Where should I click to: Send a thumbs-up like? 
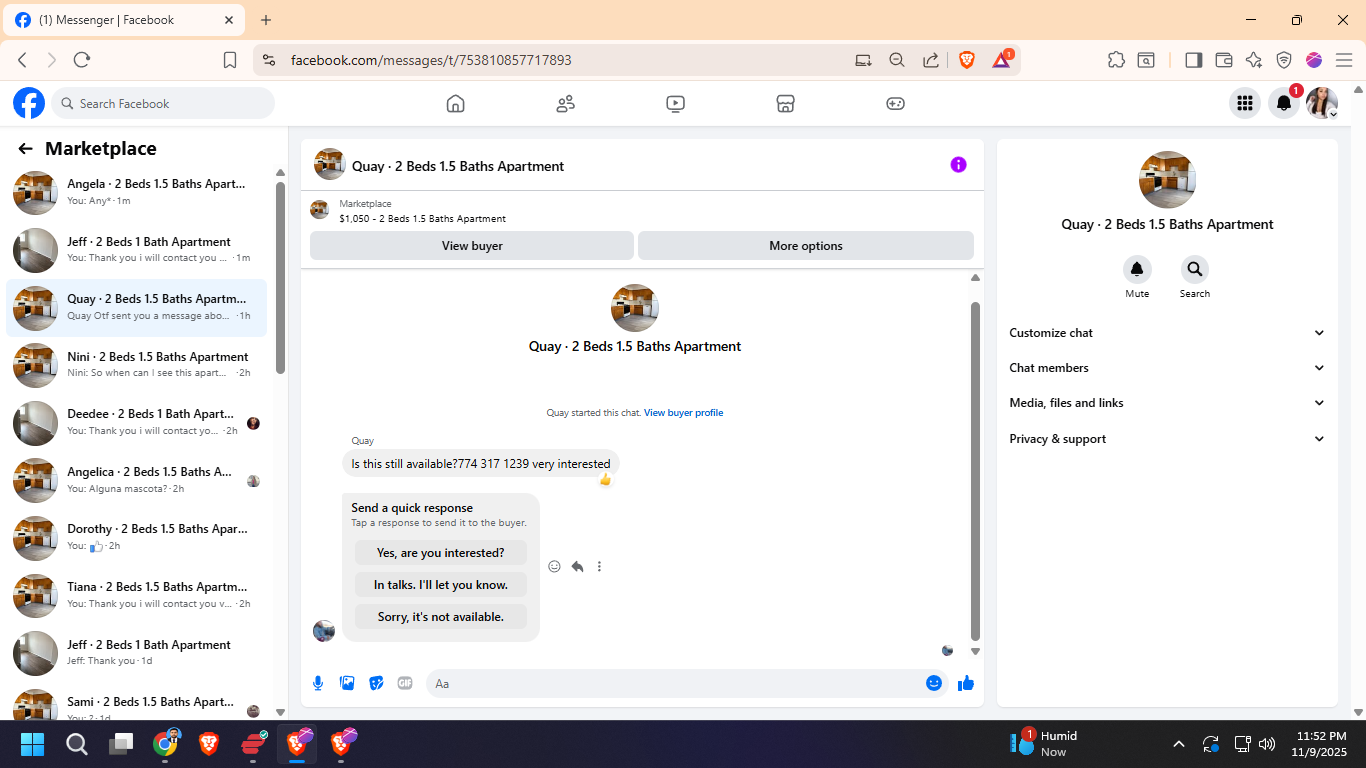pyautogui.click(x=966, y=683)
